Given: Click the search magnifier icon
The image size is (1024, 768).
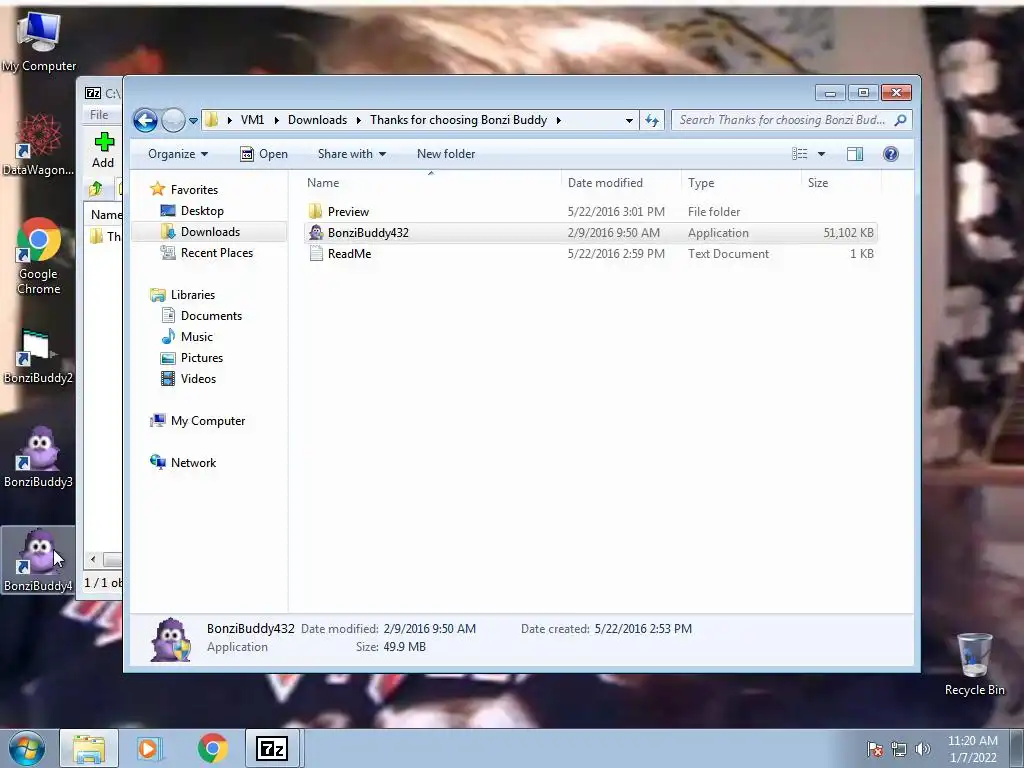Looking at the screenshot, I should tap(901, 120).
